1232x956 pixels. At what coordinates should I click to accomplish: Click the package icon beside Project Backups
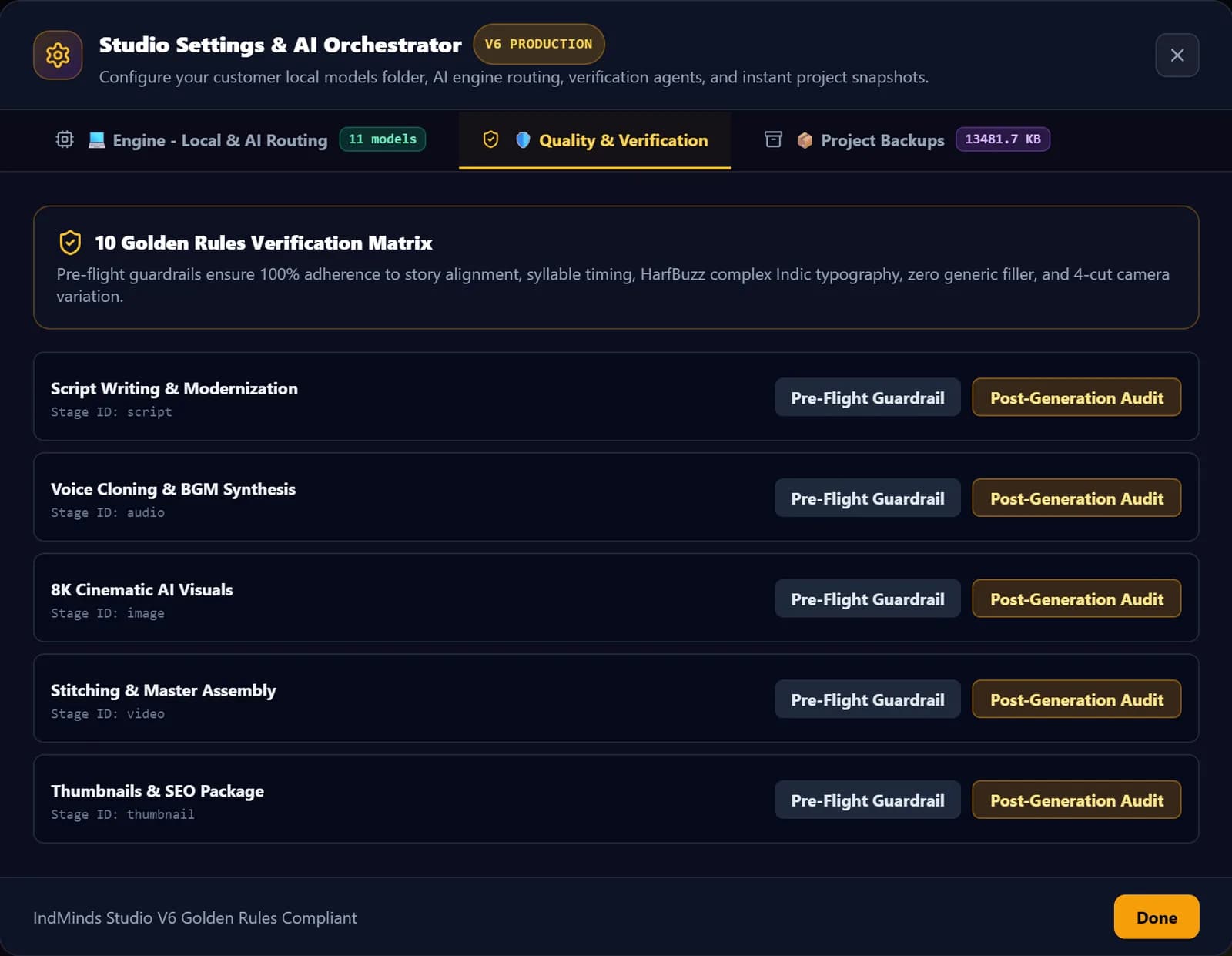point(805,140)
